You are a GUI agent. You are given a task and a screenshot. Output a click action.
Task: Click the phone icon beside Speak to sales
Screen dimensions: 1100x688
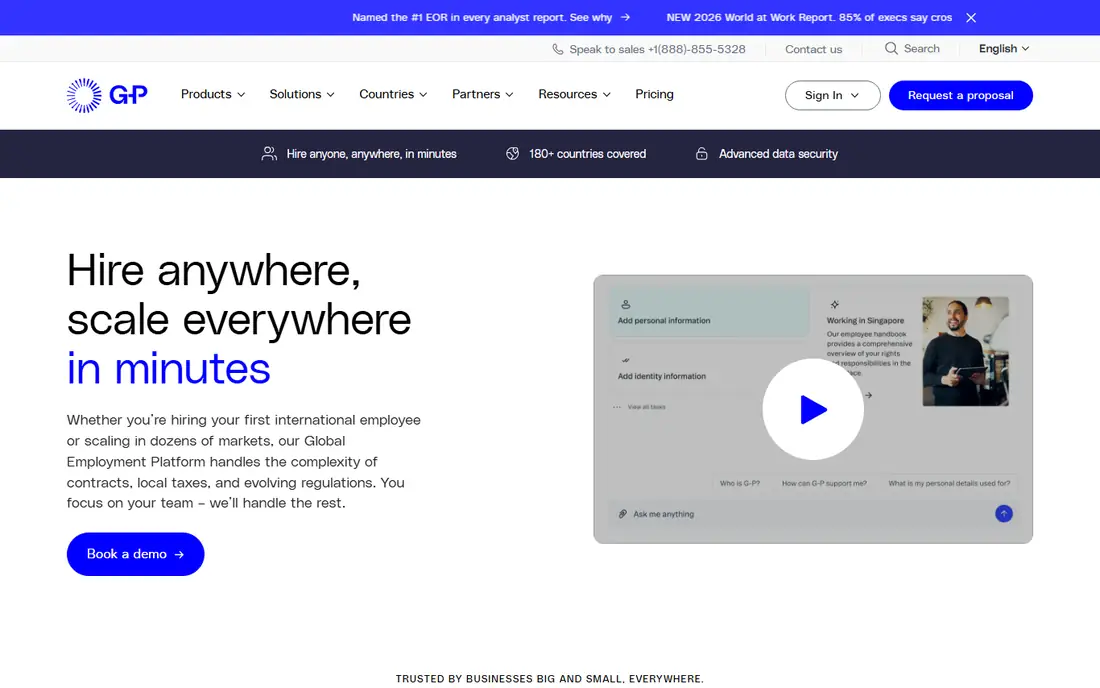(x=558, y=49)
